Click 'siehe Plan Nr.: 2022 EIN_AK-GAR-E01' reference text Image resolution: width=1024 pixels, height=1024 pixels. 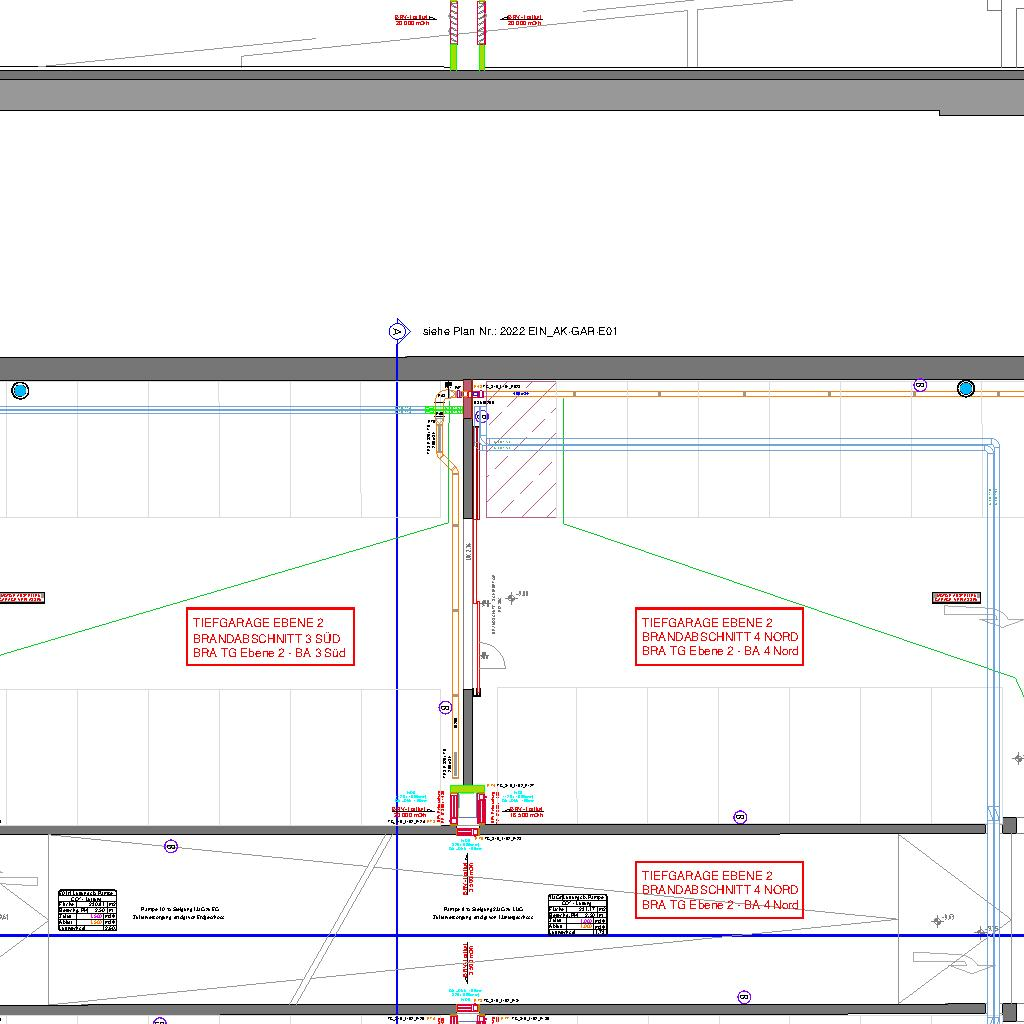[520, 331]
